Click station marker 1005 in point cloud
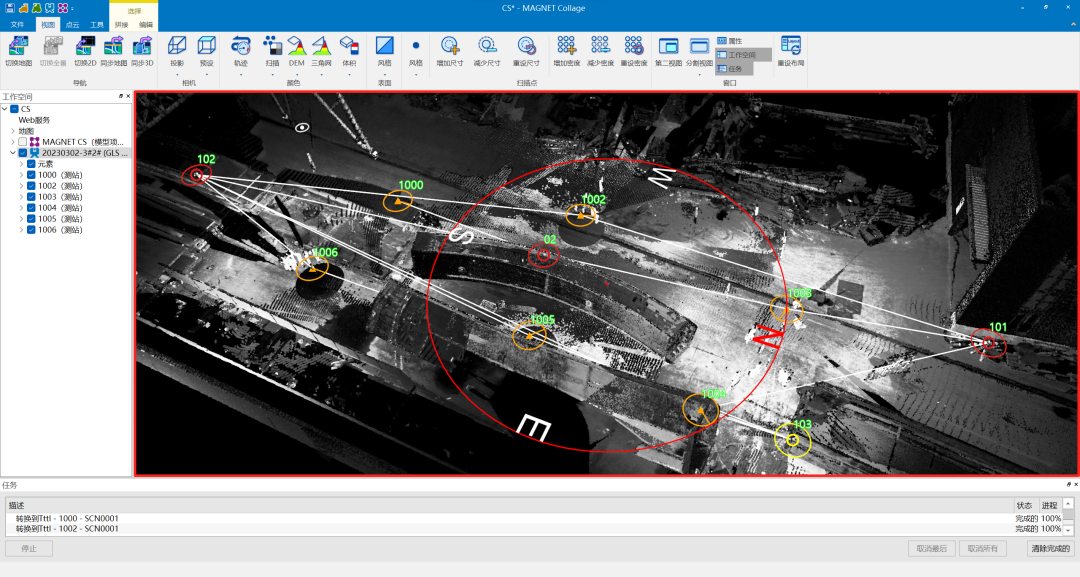The height and width of the screenshot is (577, 1080). click(x=529, y=336)
